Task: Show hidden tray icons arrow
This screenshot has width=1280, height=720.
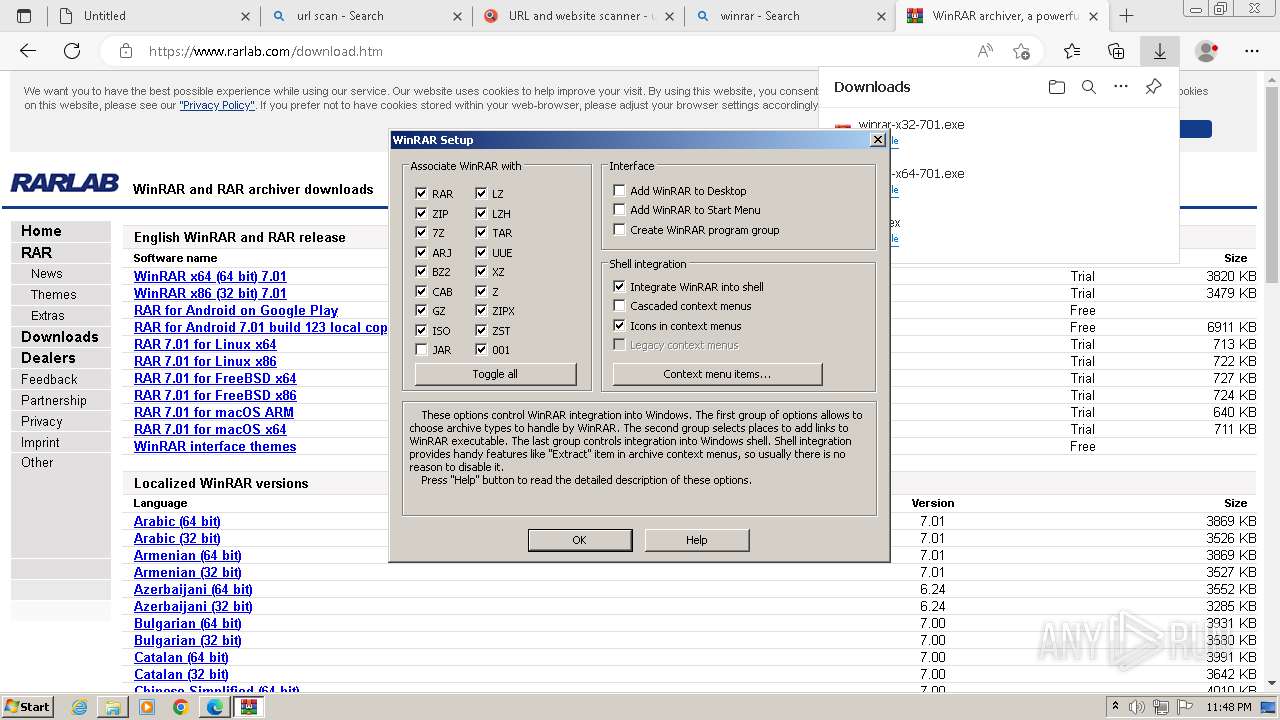Action: (x=1116, y=707)
